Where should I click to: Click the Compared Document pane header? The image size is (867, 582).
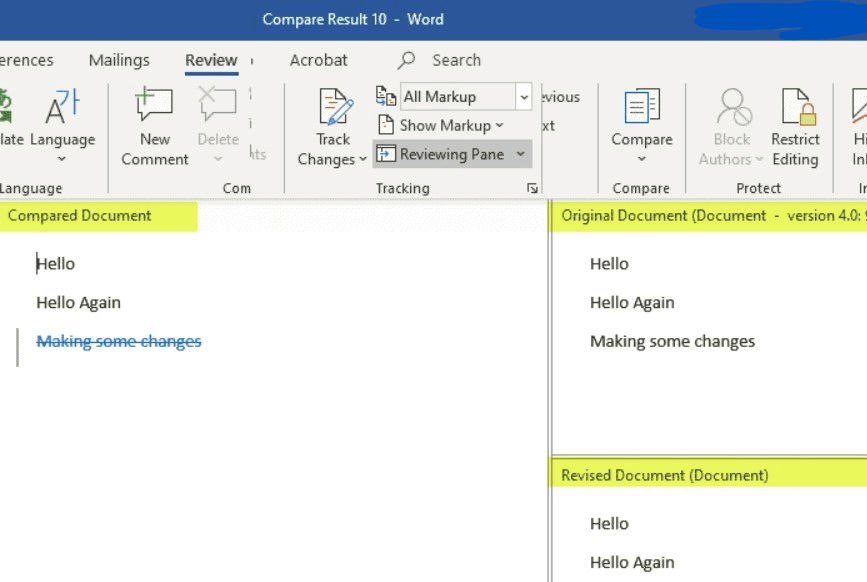click(x=98, y=216)
